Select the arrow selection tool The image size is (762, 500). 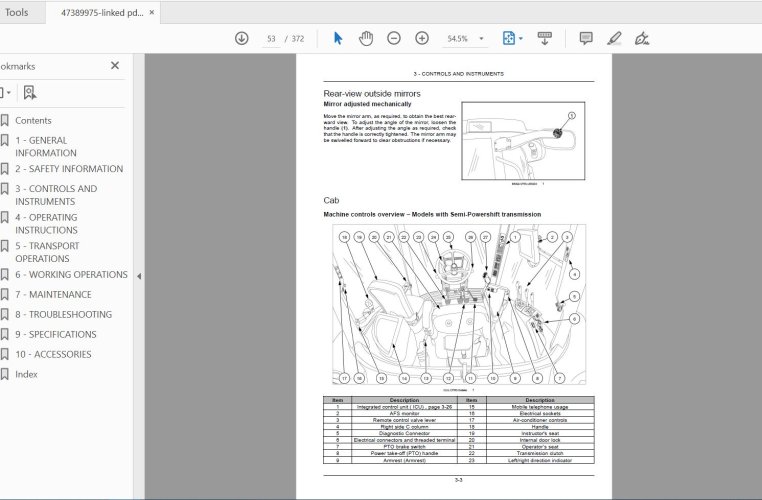pyautogui.click(x=338, y=38)
